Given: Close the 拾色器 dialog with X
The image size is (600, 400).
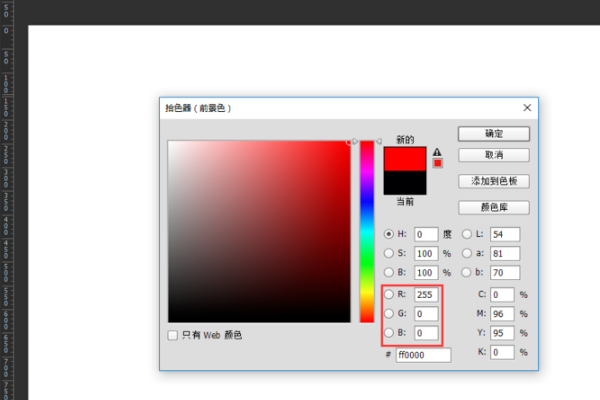Looking at the screenshot, I should coord(527,107).
